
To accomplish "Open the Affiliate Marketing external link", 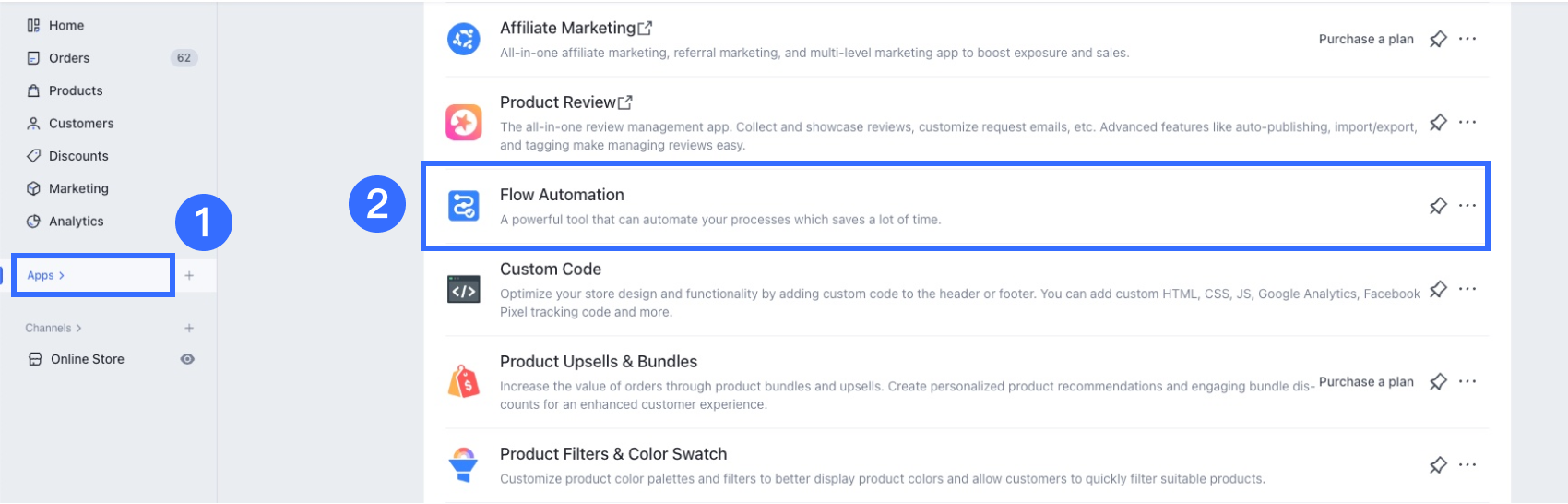I will [645, 29].
